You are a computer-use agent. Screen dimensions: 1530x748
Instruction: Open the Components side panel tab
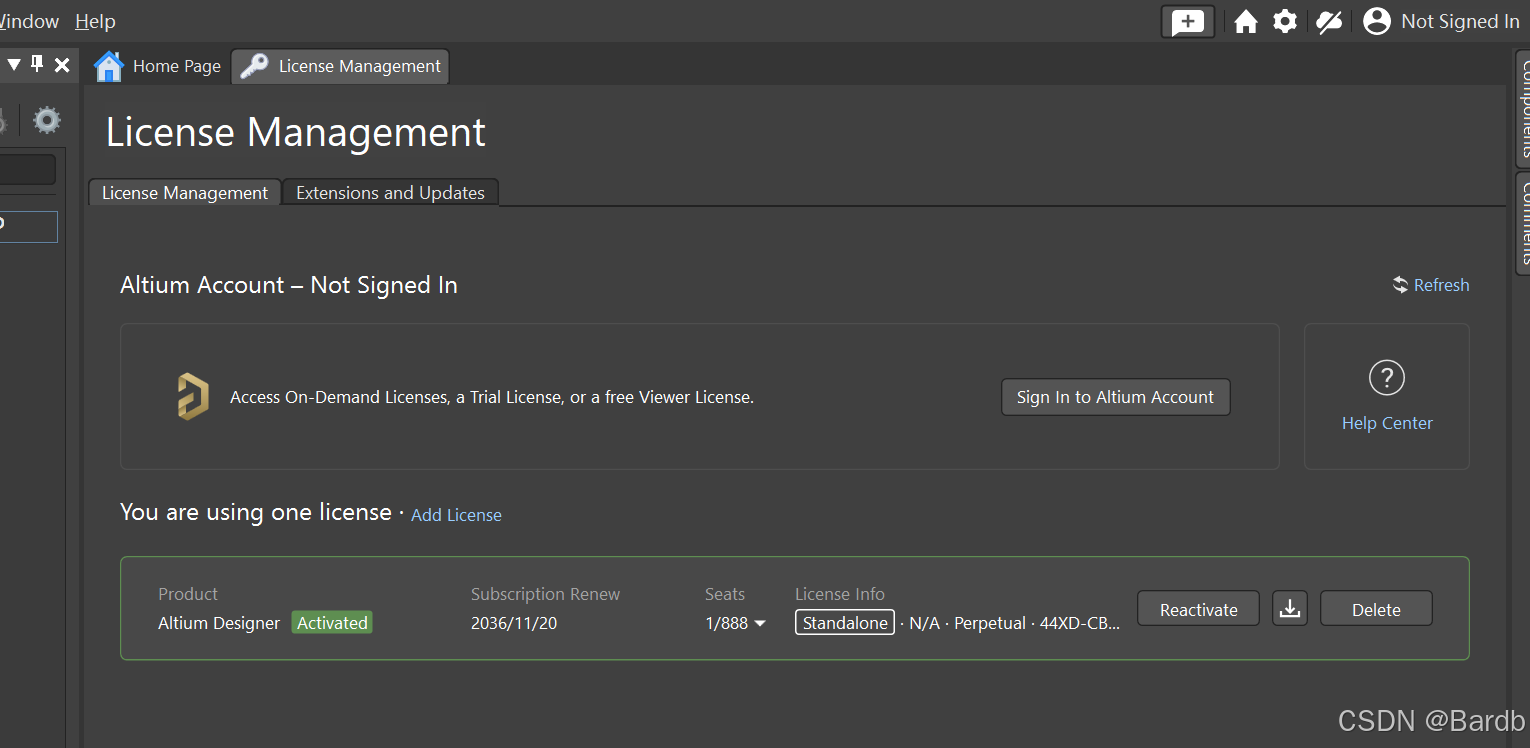pos(1523,110)
